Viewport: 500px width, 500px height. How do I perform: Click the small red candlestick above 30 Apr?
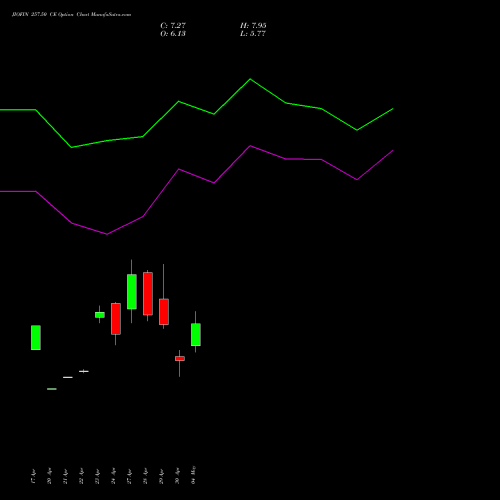click(180, 359)
